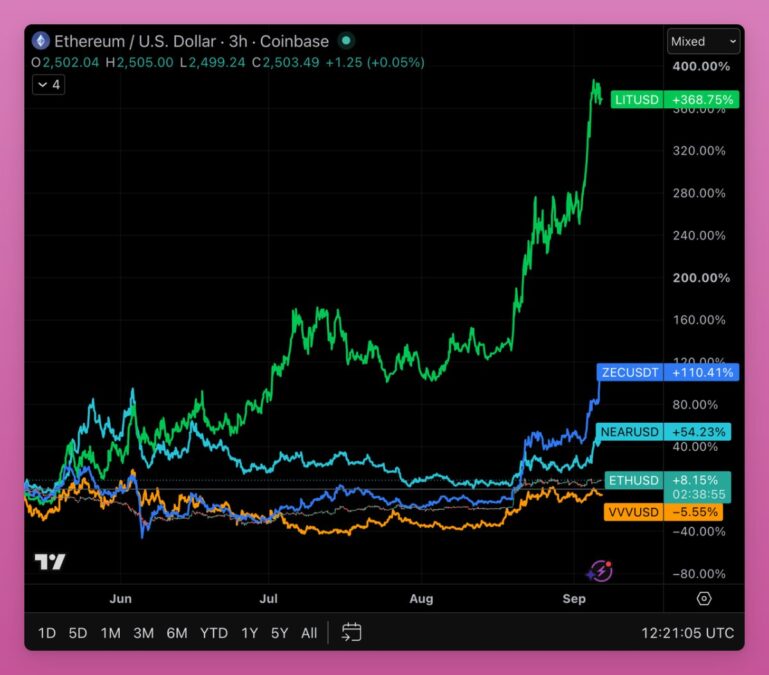Screen dimensions: 769x675
Task: Click the Ethereum logo icon
Action: coord(41,41)
